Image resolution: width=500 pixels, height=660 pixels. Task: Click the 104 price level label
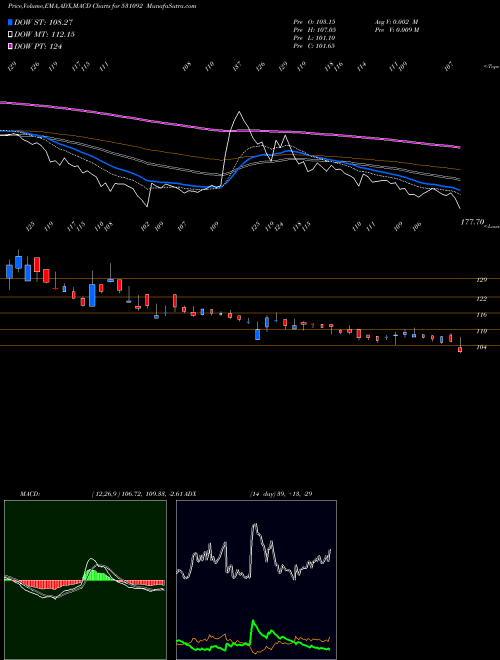pos(481,347)
